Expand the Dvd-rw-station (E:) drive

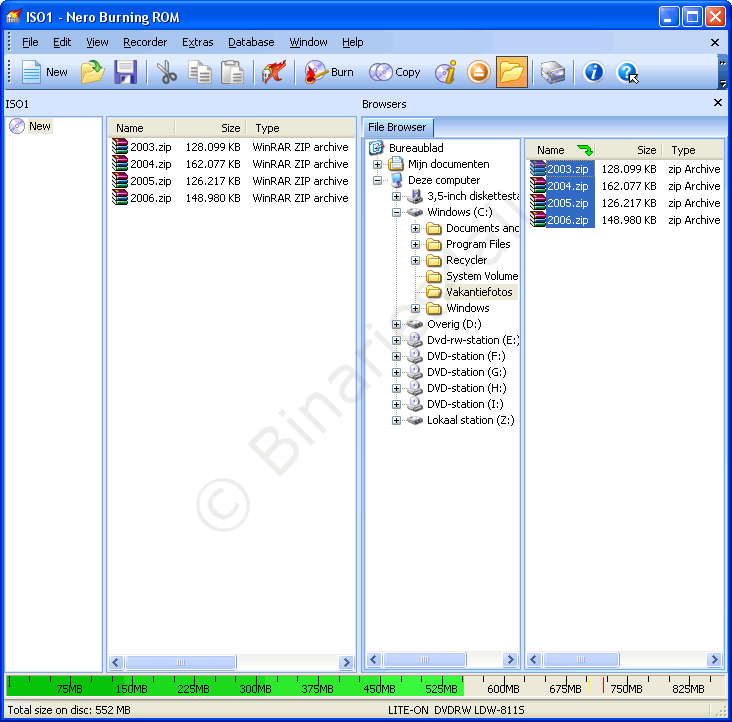pos(396,340)
